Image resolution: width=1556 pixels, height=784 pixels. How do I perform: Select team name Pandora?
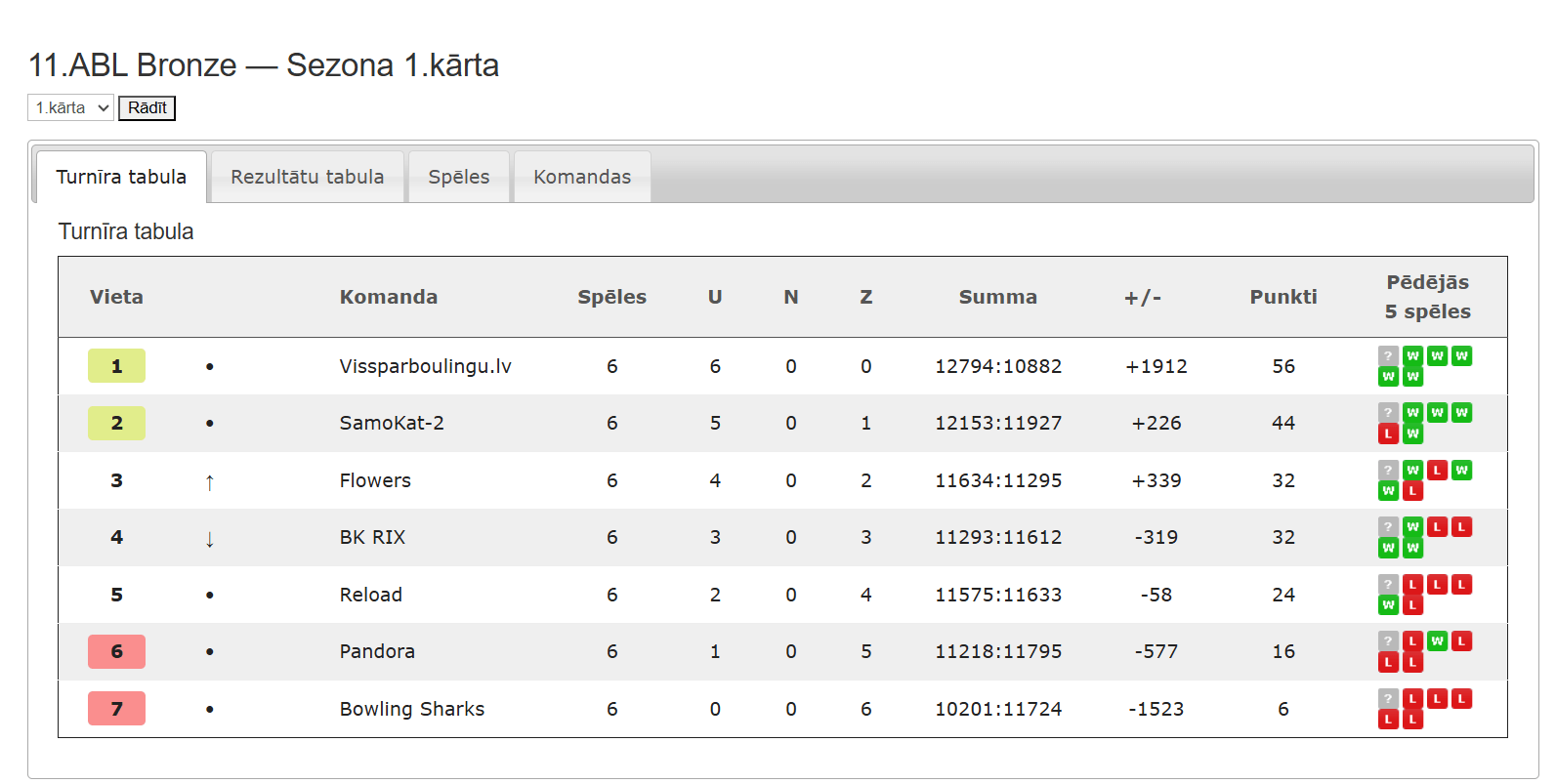click(x=377, y=651)
